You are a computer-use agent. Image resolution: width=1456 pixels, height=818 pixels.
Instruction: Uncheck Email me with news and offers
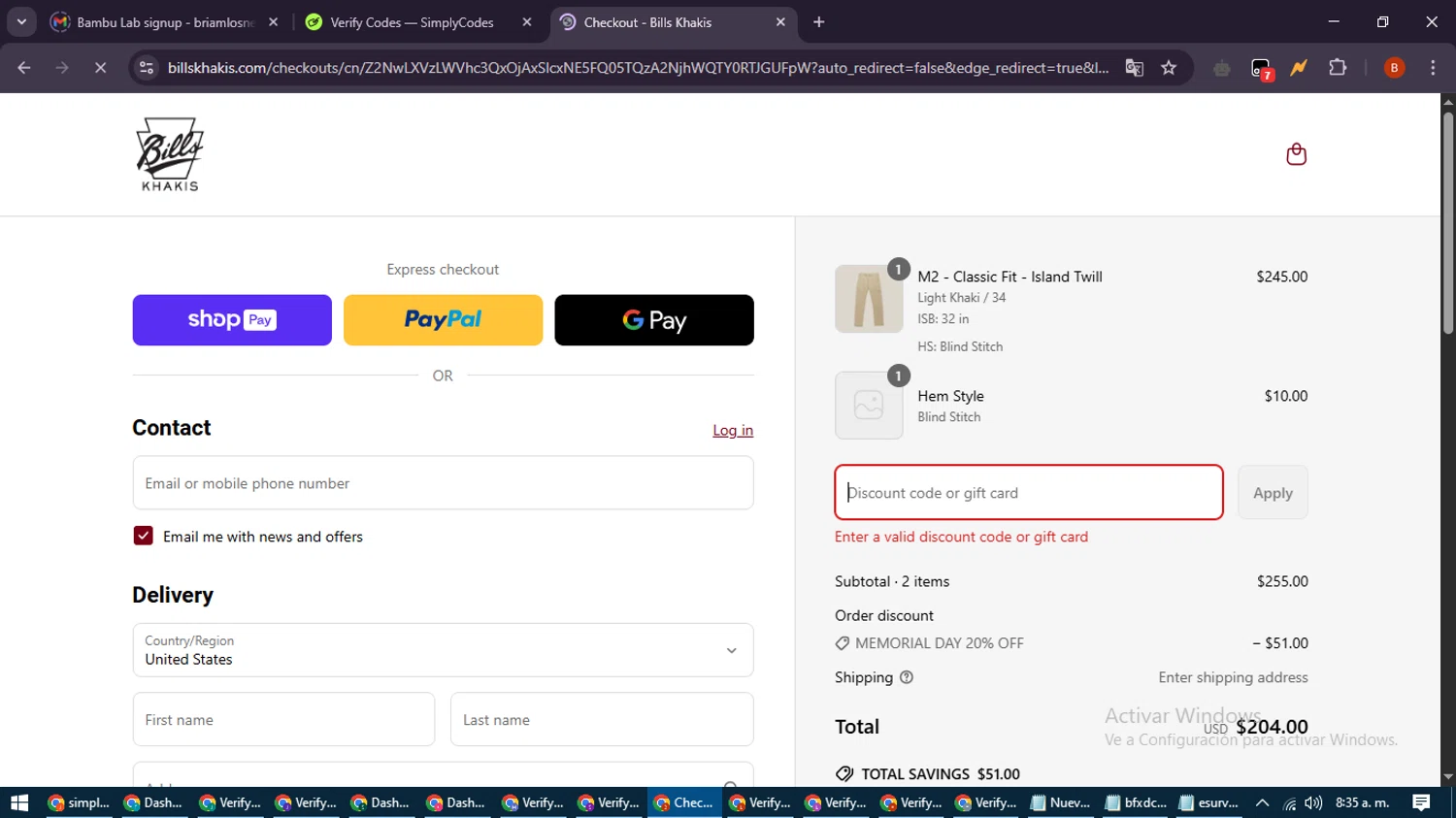pos(143,536)
